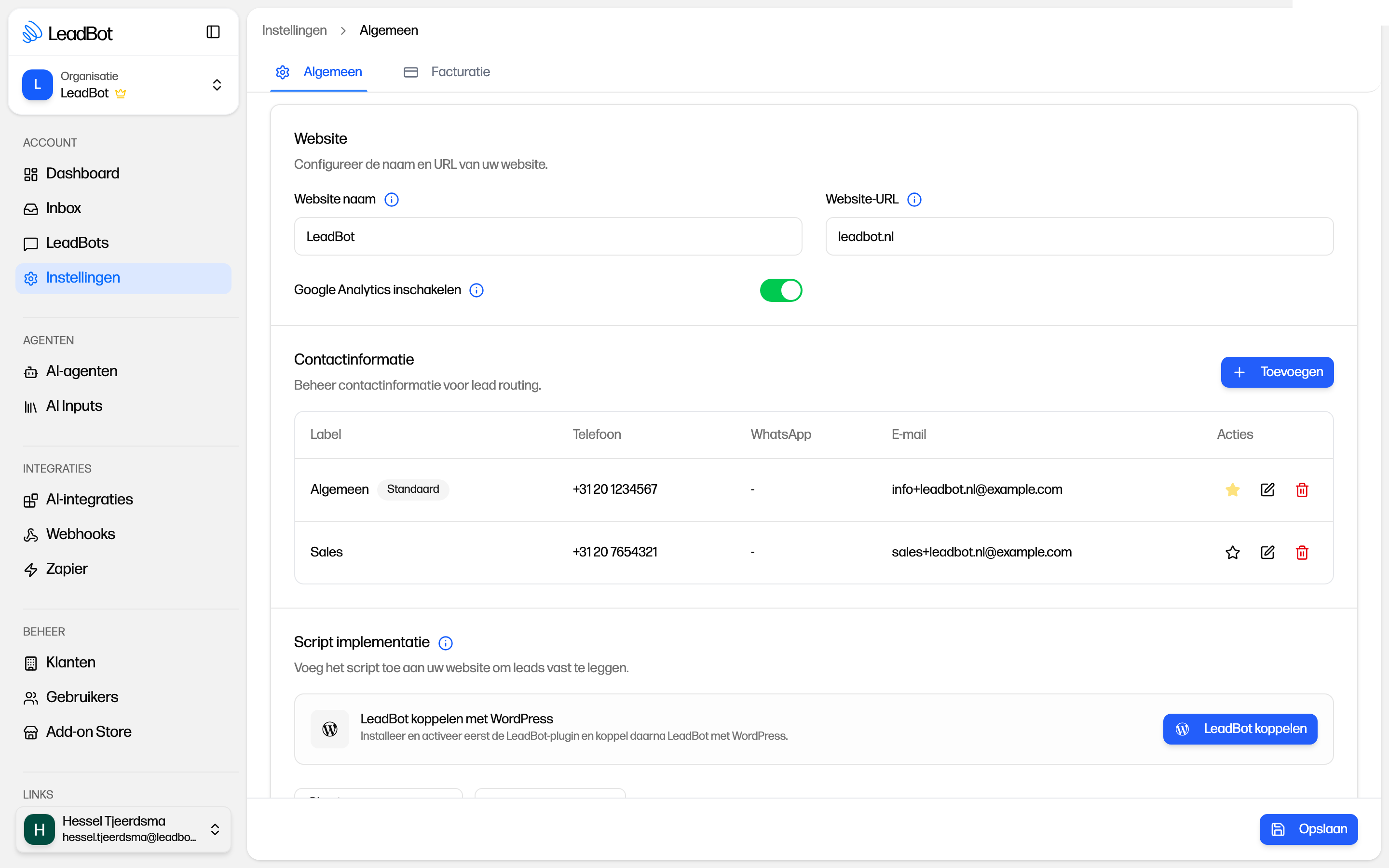Toggle the yellow star on Algemeen contact

click(x=1232, y=489)
